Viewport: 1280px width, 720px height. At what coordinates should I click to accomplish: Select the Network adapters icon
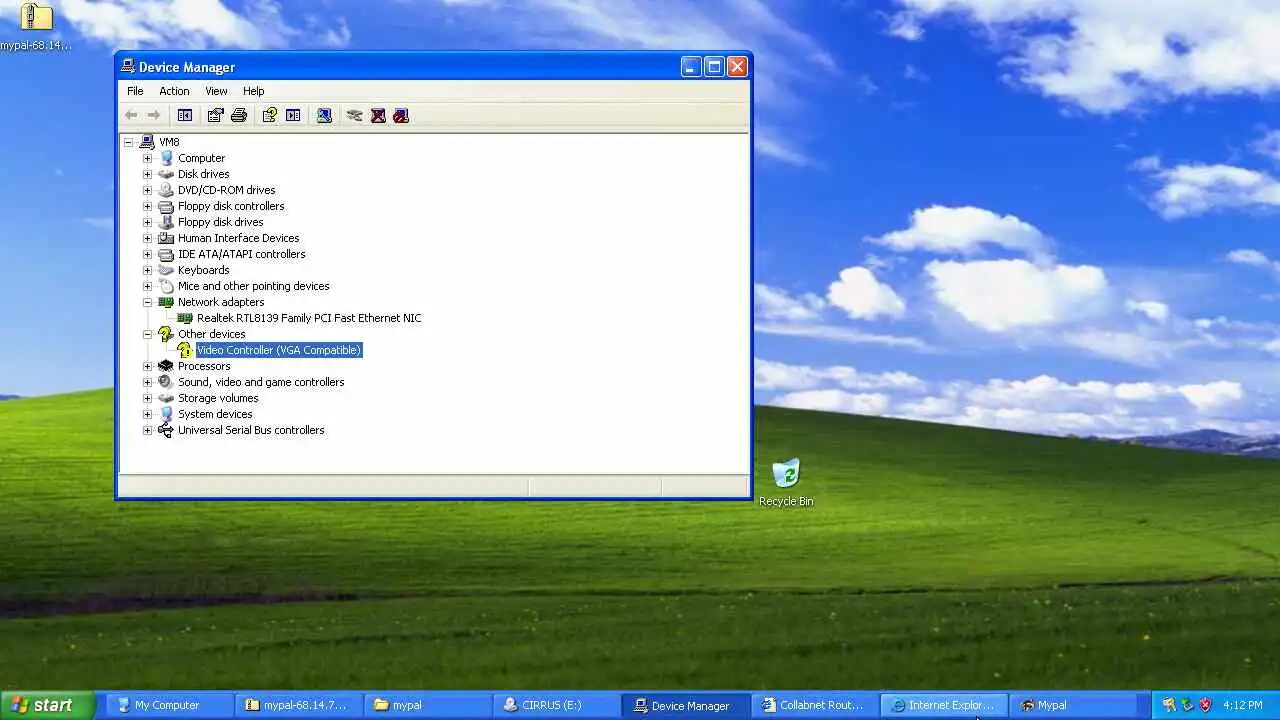(x=166, y=302)
